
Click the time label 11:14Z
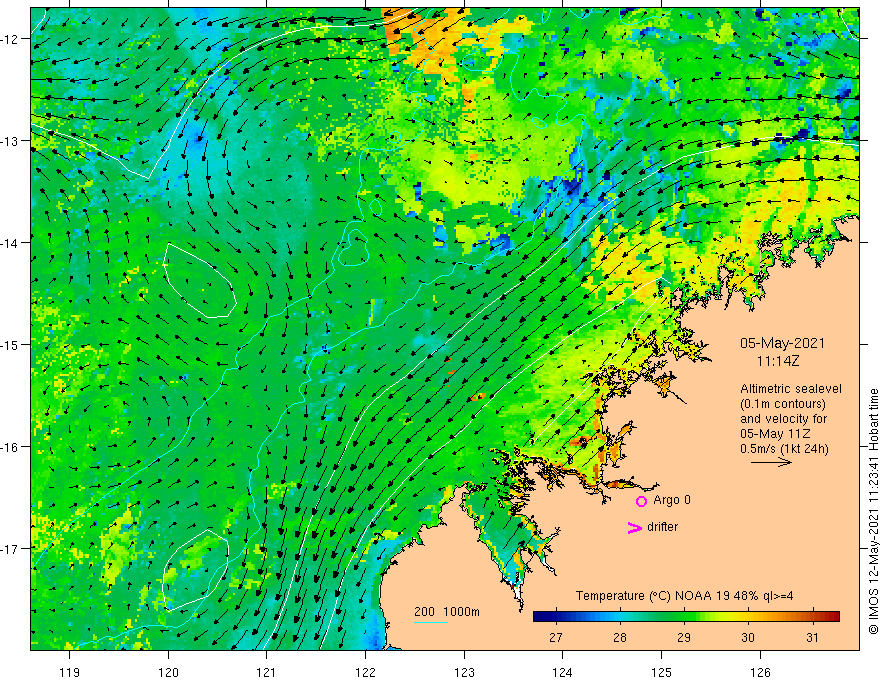778,361
